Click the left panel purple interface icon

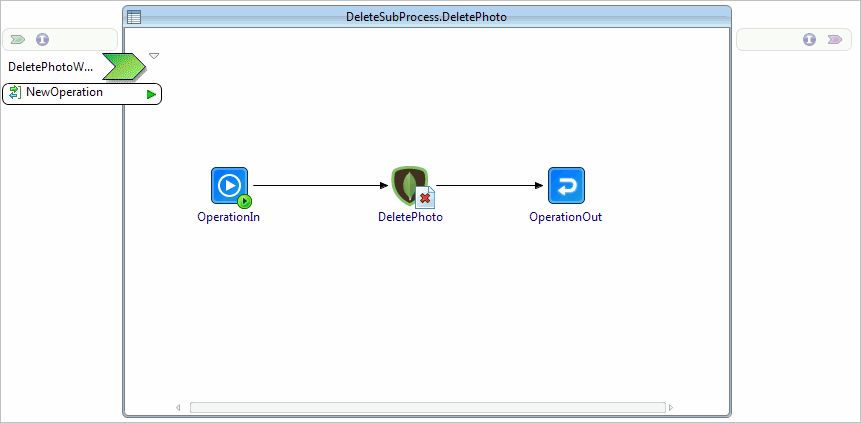tap(42, 40)
